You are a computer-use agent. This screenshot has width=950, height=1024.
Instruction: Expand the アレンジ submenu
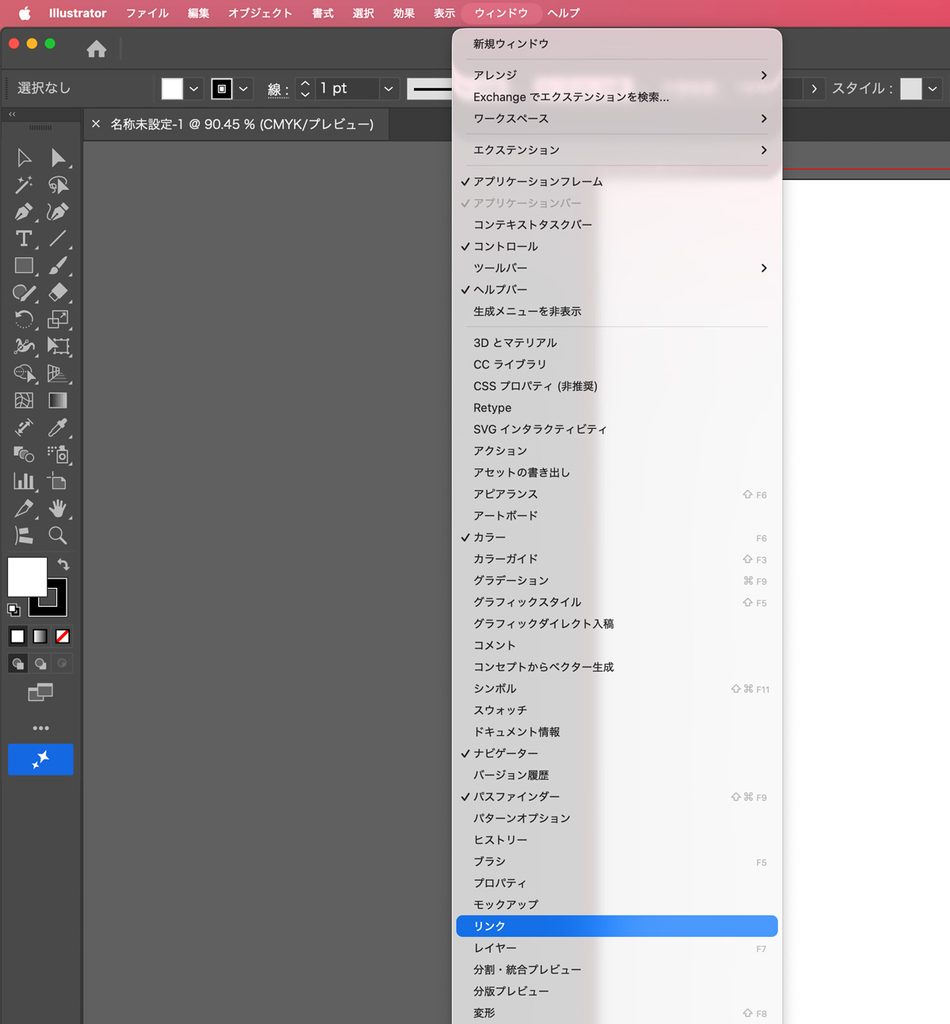point(617,75)
